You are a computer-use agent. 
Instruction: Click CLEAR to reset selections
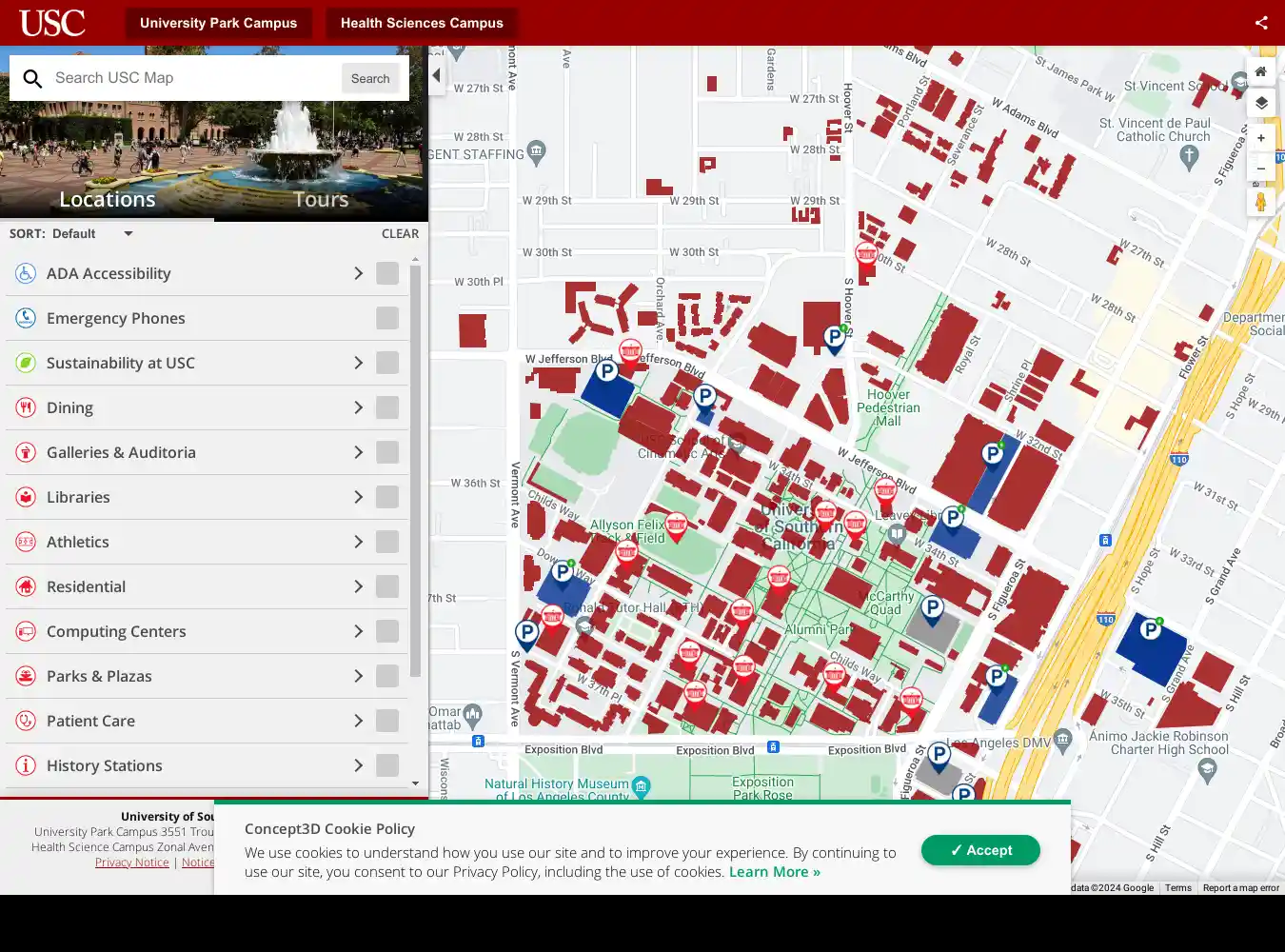coord(400,233)
